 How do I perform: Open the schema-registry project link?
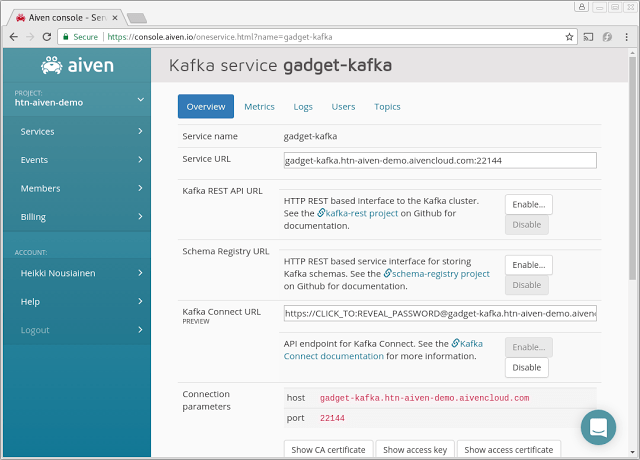(x=441, y=273)
